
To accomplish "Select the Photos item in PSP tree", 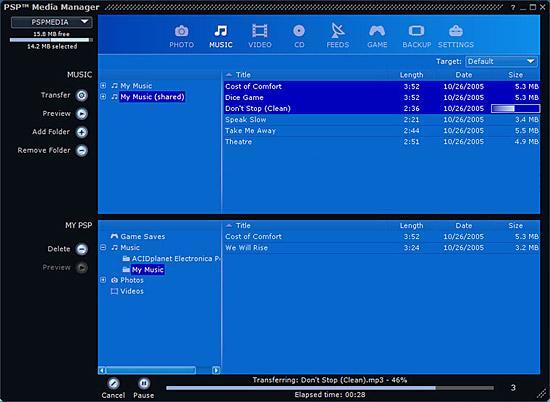I will pos(127,280).
